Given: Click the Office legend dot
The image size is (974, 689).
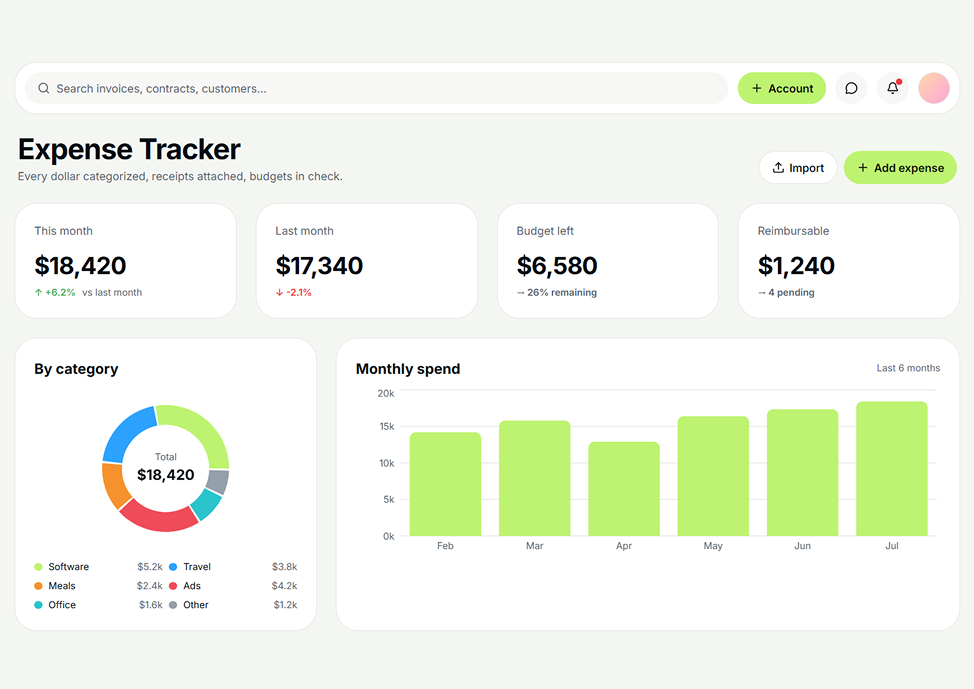Looking at the screenshot, I should [38, 605].
